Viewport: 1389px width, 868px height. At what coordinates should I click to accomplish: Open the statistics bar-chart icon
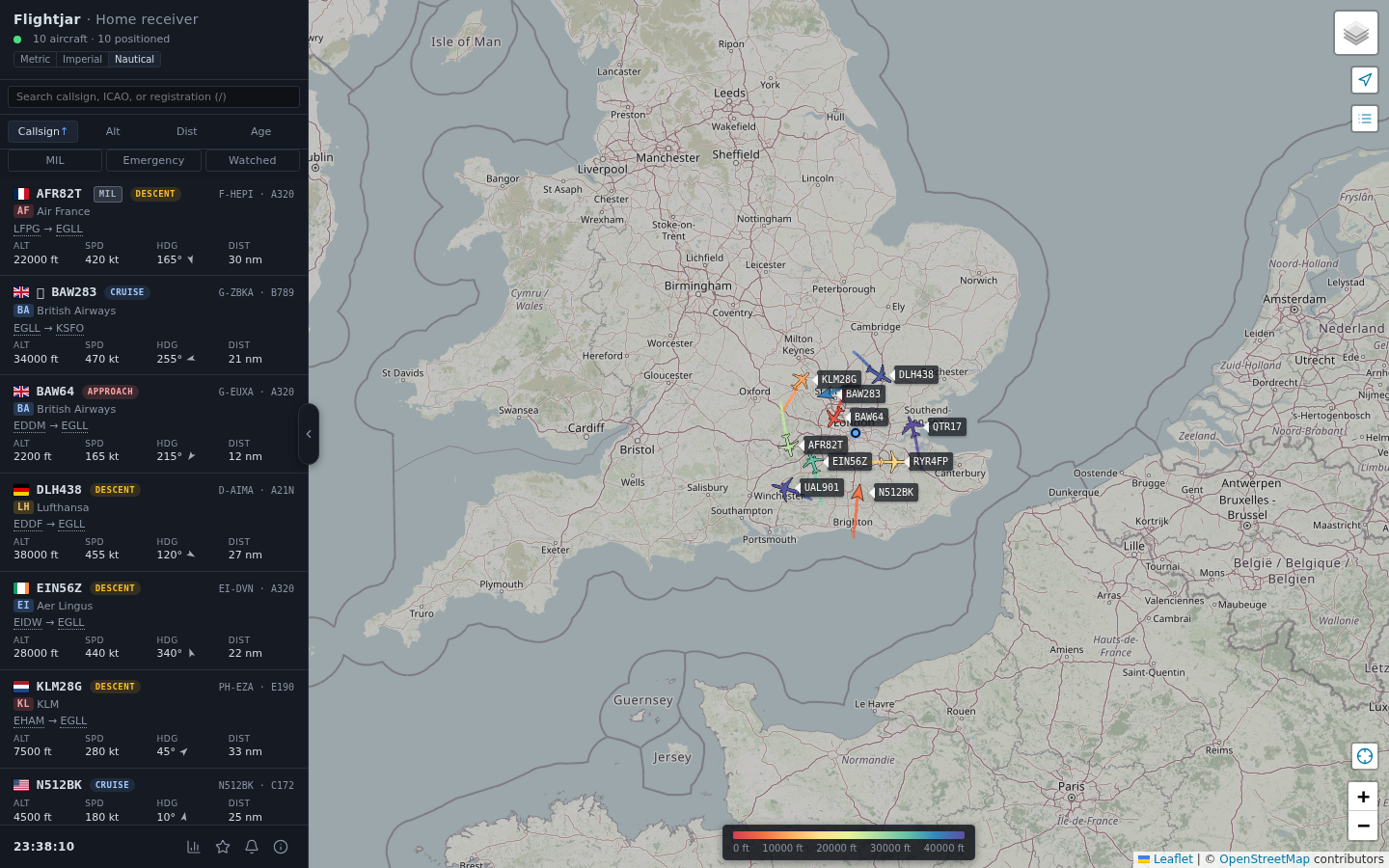194,846
